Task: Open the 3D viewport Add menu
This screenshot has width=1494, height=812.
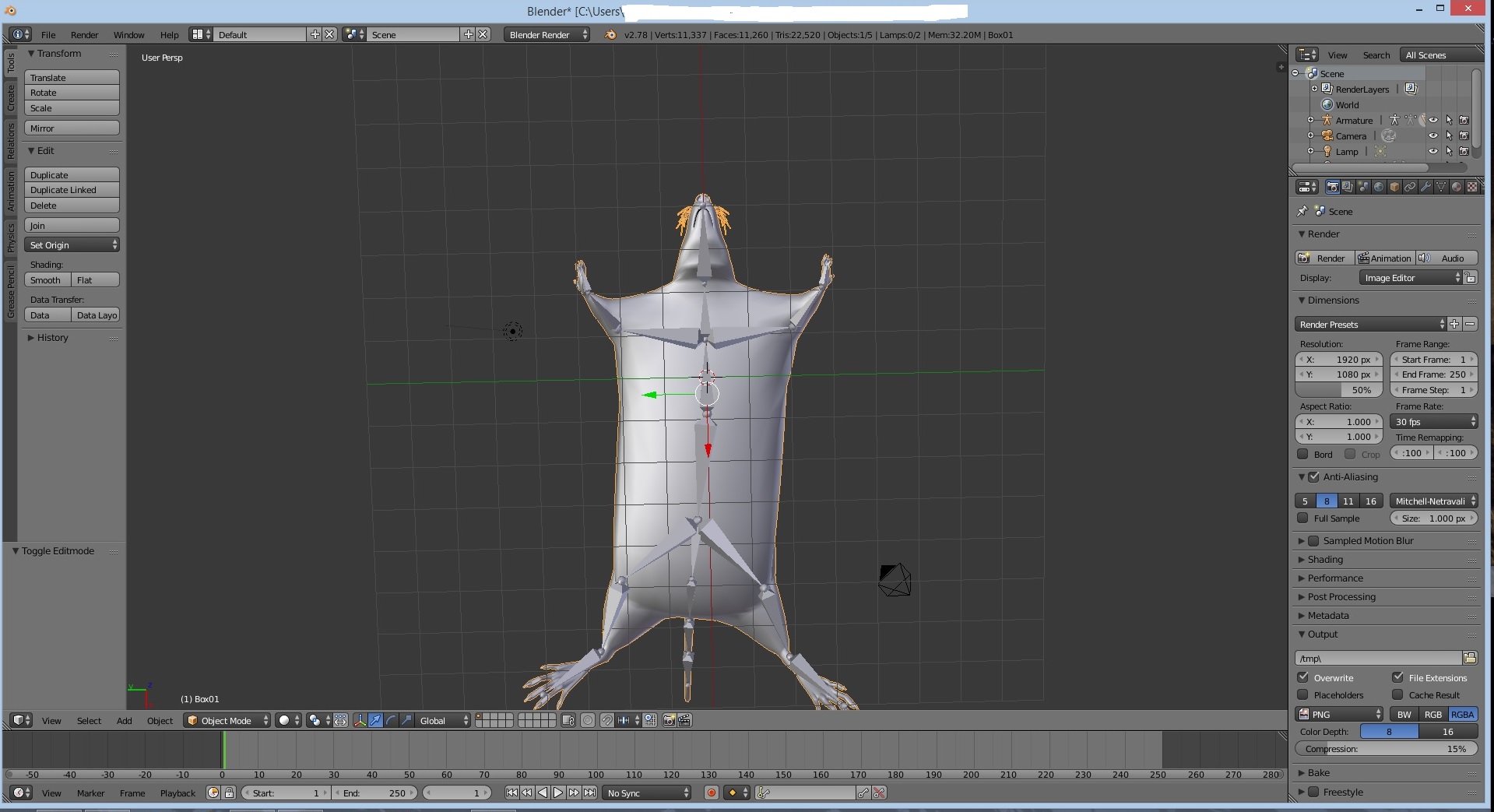Action: tap(124, 721)
